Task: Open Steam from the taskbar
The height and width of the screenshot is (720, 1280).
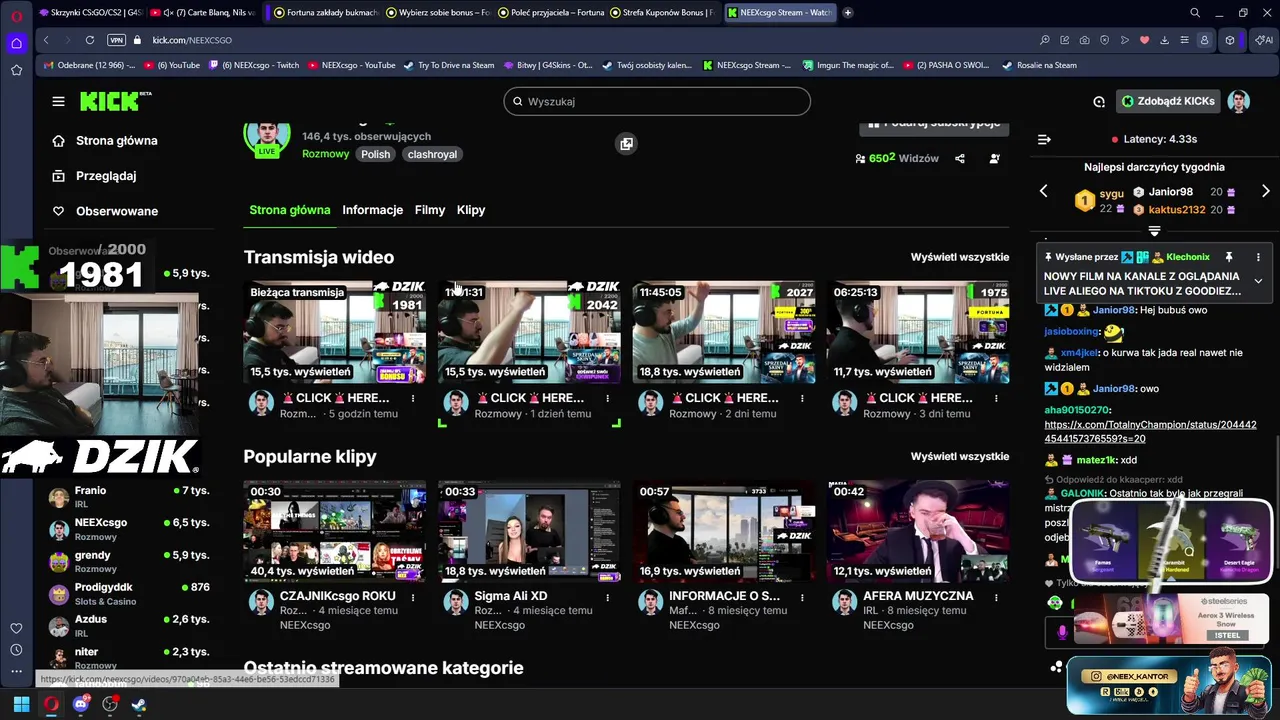Action: [139, 704]
